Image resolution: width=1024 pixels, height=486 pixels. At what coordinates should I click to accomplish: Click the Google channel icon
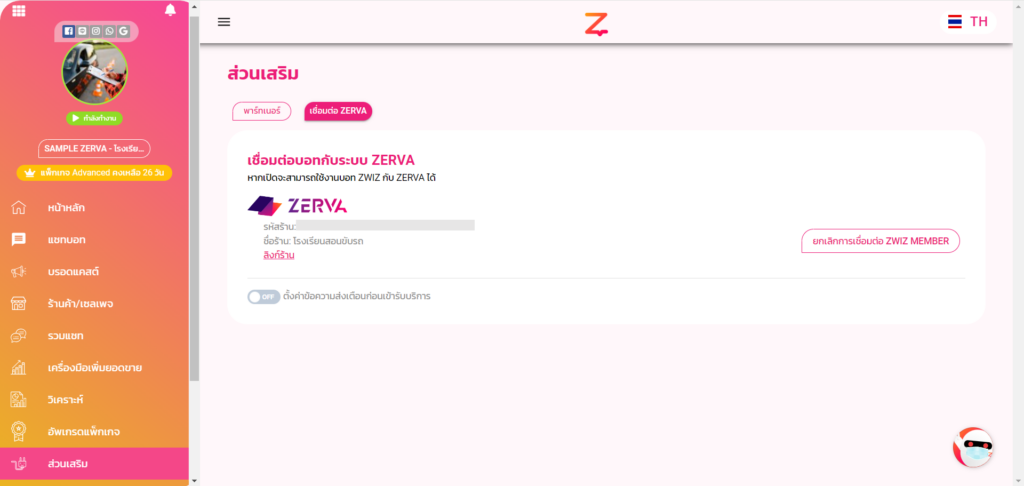click(123, 31)
